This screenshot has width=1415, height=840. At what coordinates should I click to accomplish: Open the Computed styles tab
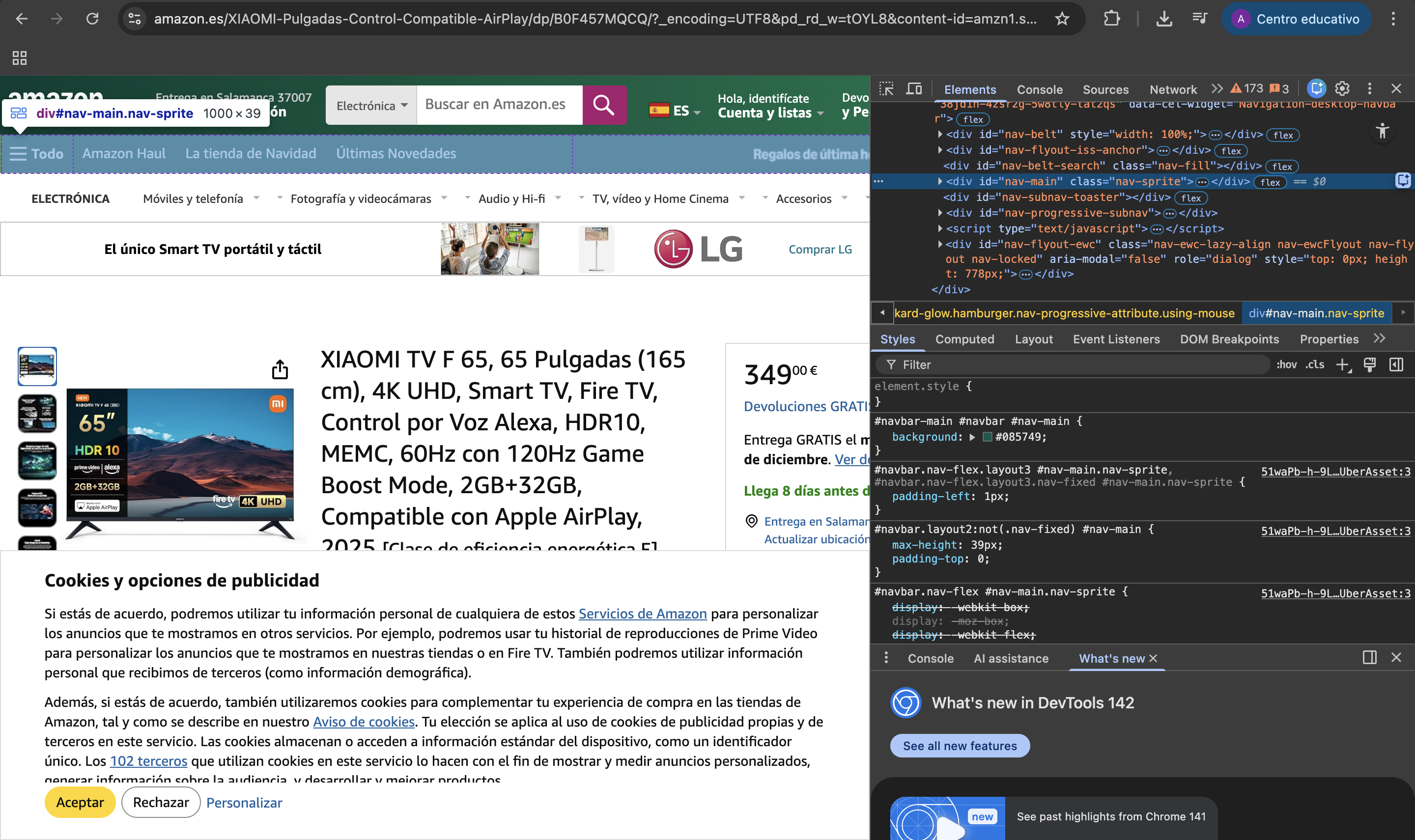coord(964,339)
